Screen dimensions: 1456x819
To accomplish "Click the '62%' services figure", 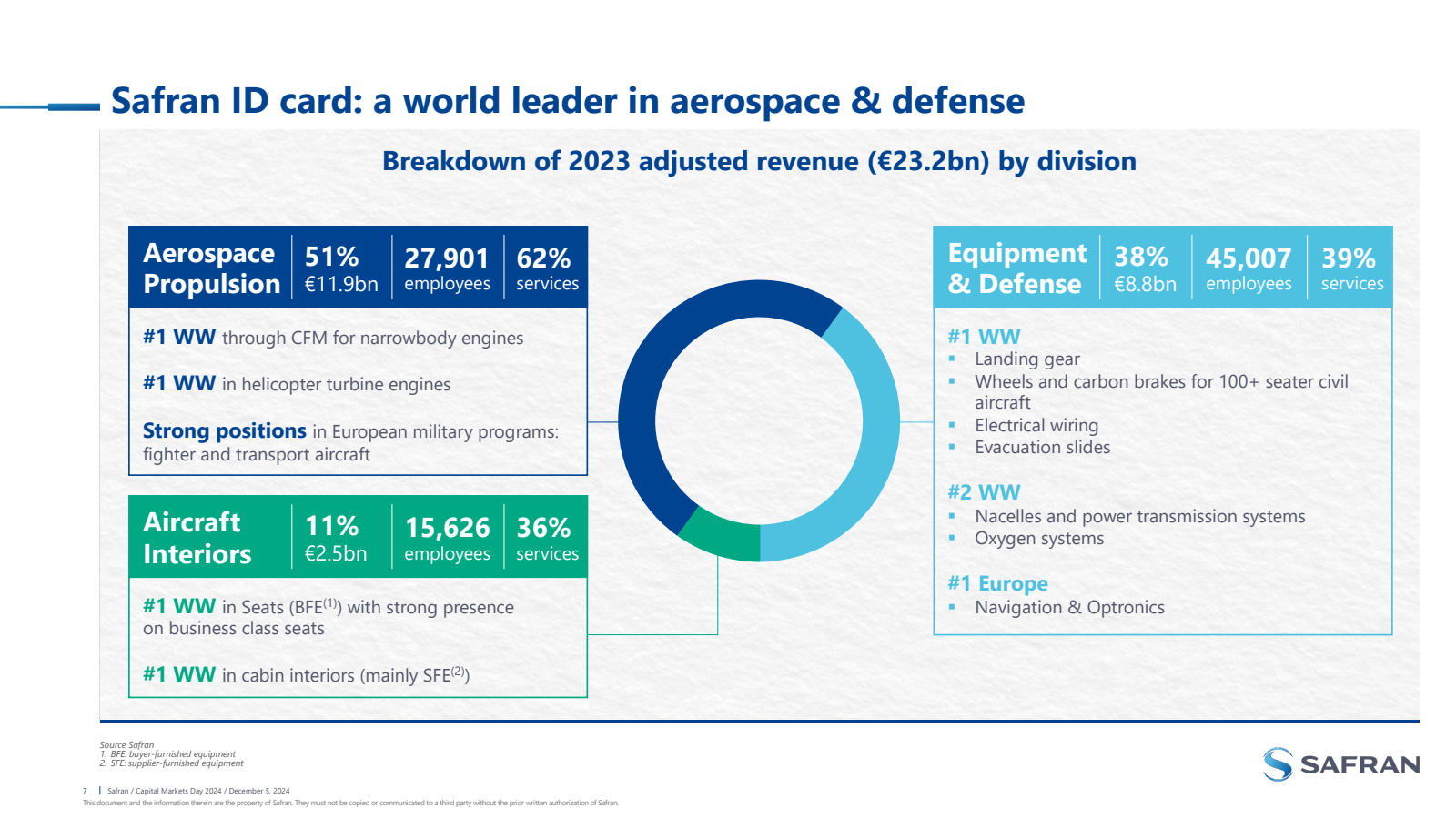I will point(543,258).
